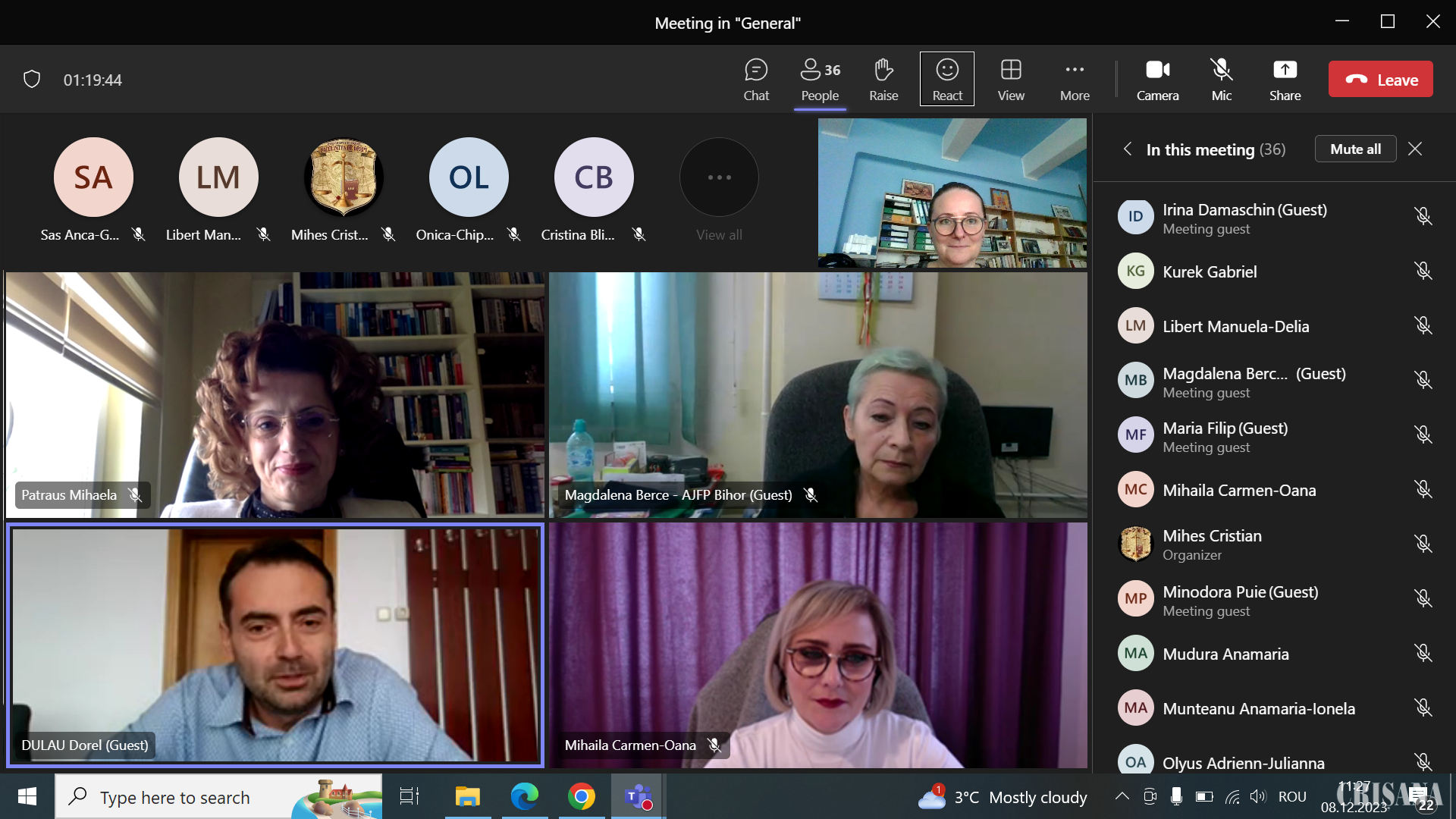Unmute the Mic
This screenshot has height=819, width=1456.
[x=1221, y=79]
